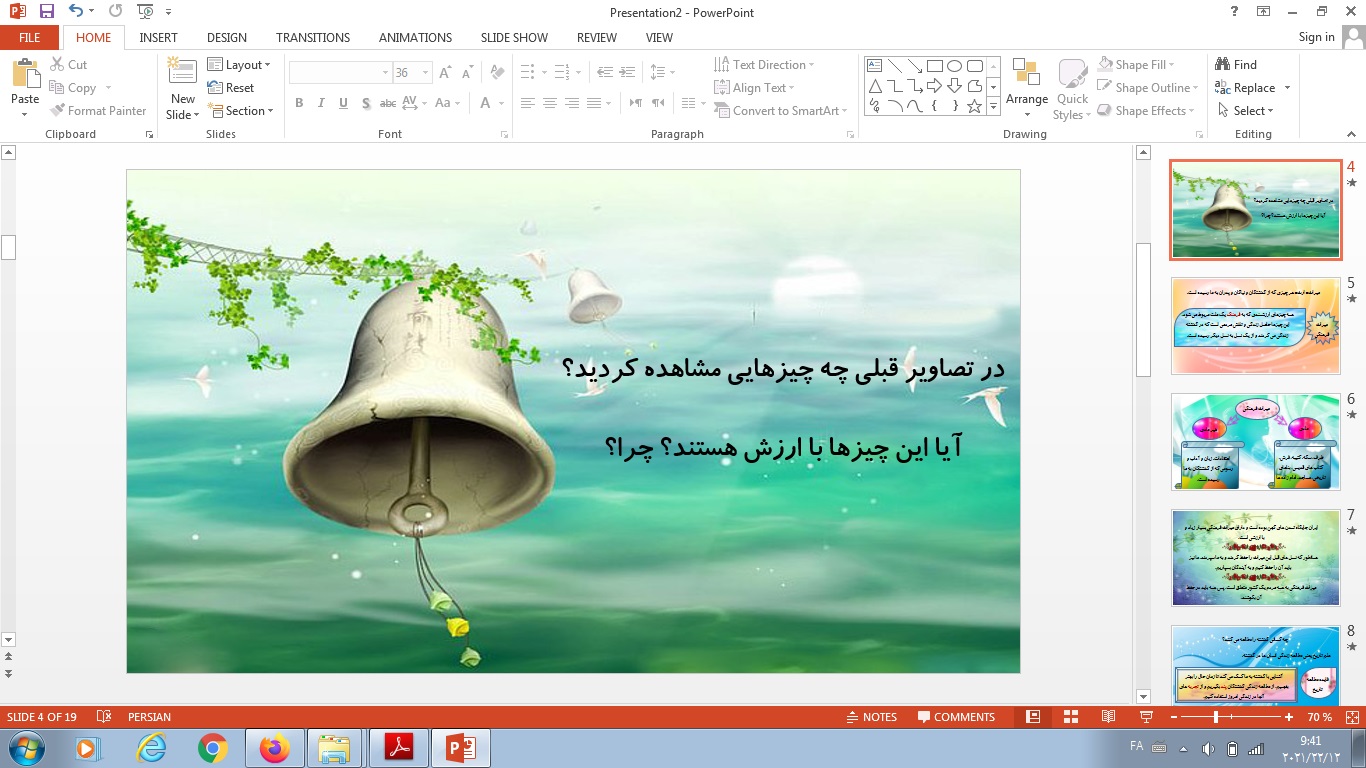Click the zoom slider in status bar
Viewport: 1366px width, 768px height.
click(1216, 717)
